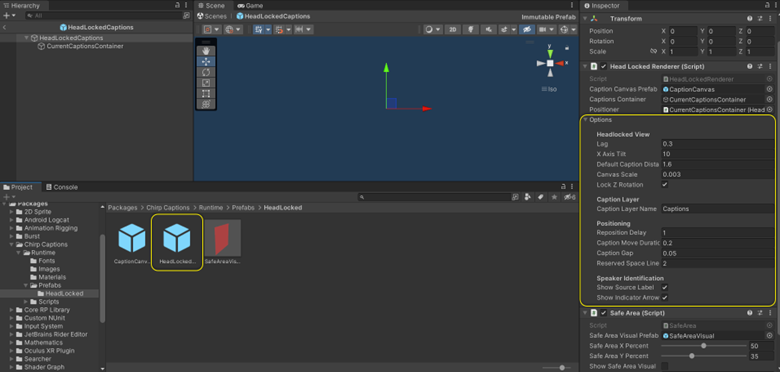This screenshot has width=780, height=372.
Task: Toggle scene audio with the speaker icon
Action: [488, 30]
